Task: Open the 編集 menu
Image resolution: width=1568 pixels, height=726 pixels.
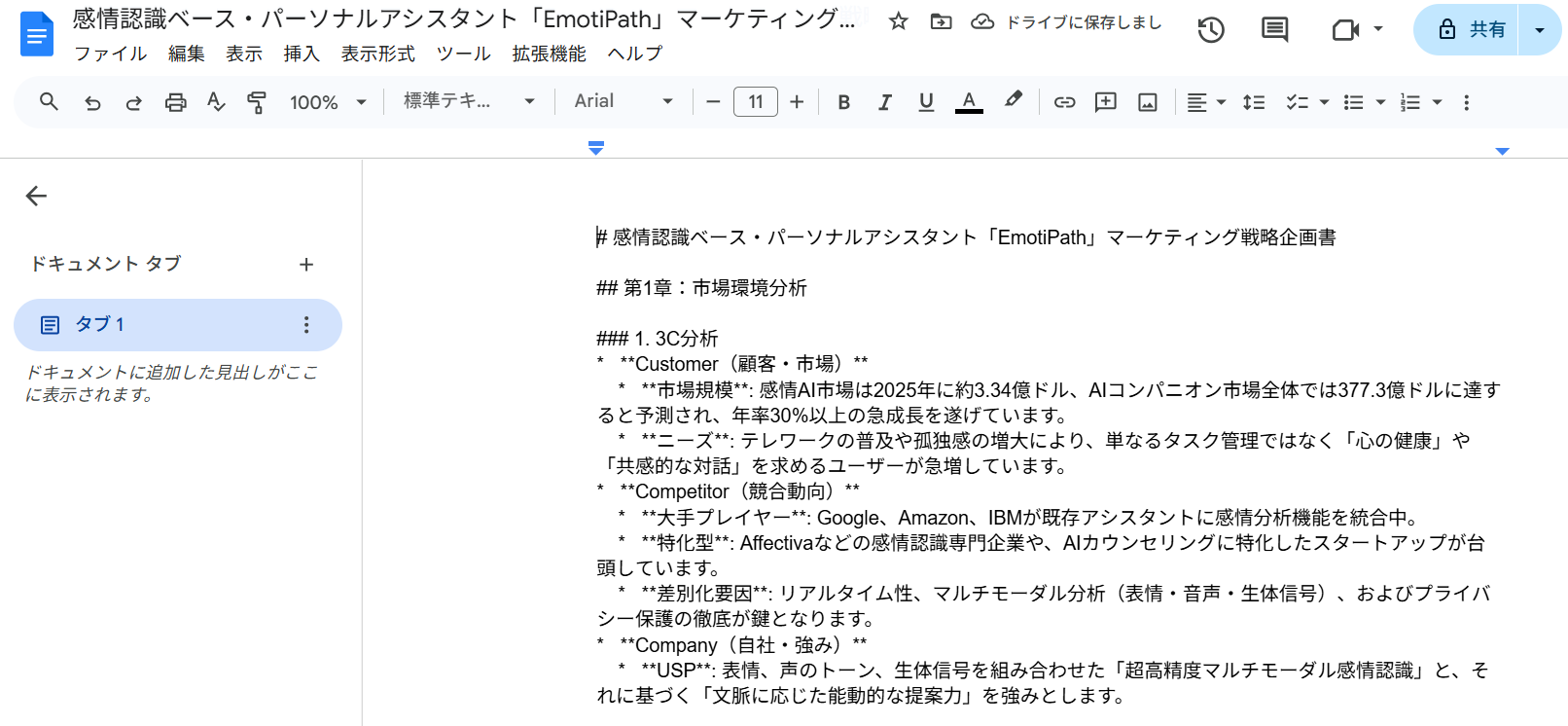Action: 187,54
